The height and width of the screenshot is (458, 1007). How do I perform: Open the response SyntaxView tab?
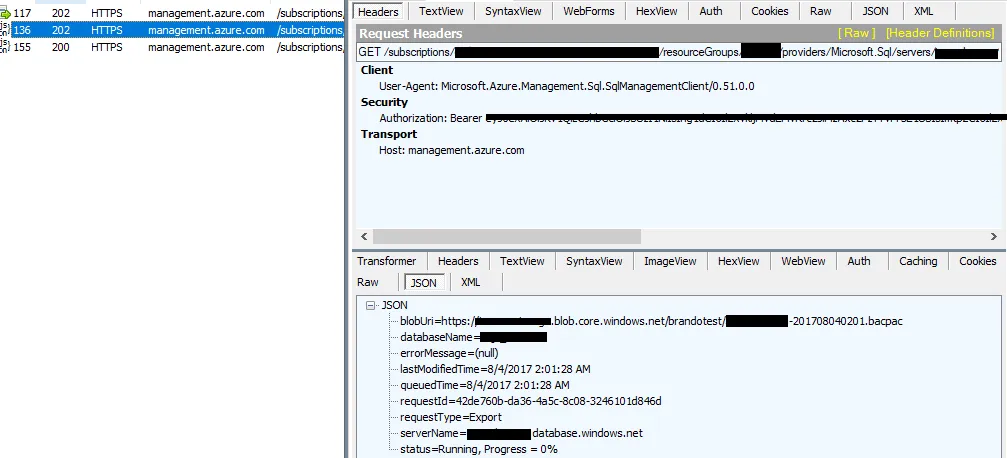(x=594, y=261)
